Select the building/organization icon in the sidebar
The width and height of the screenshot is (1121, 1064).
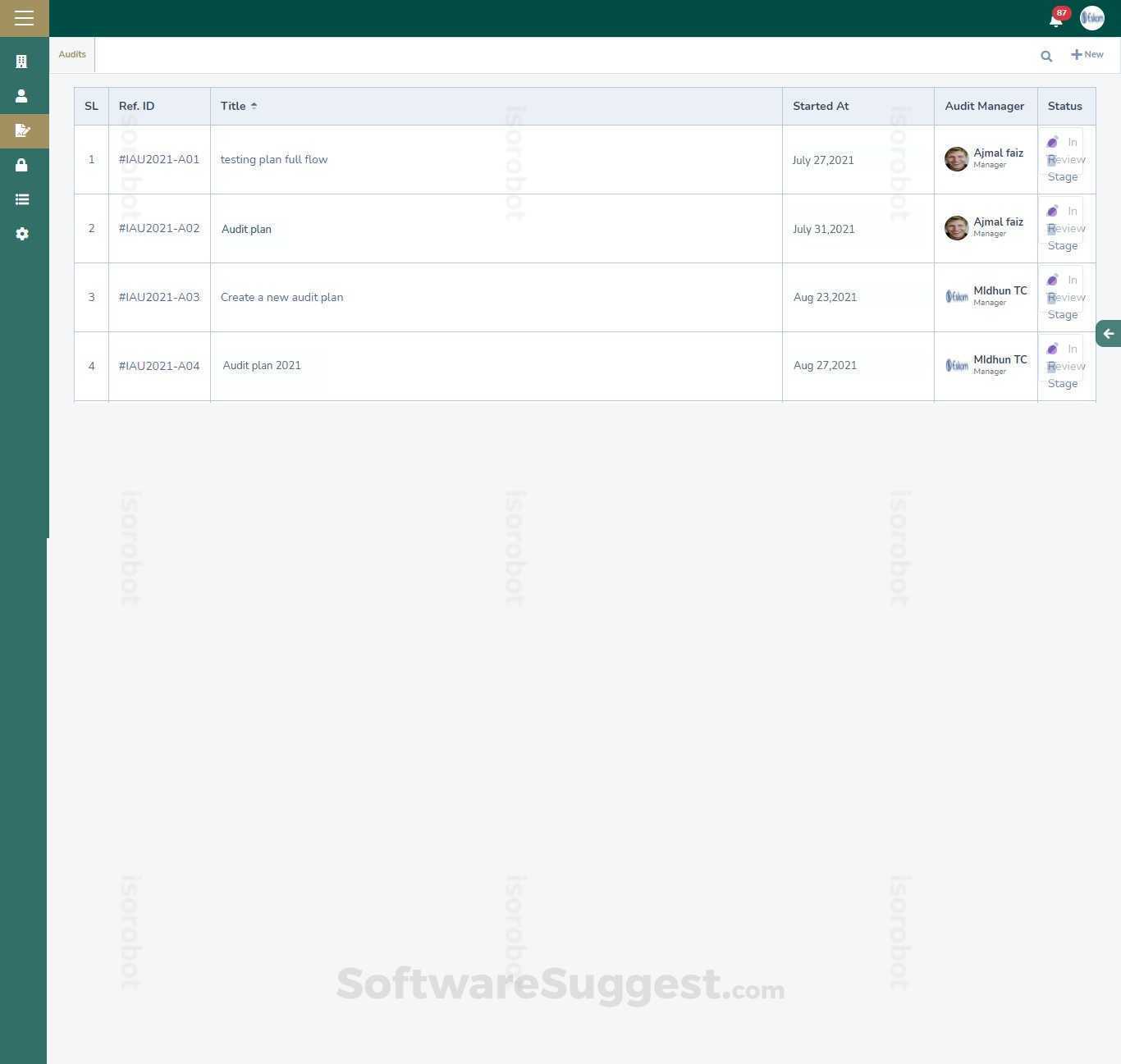(x=21, y=61)
